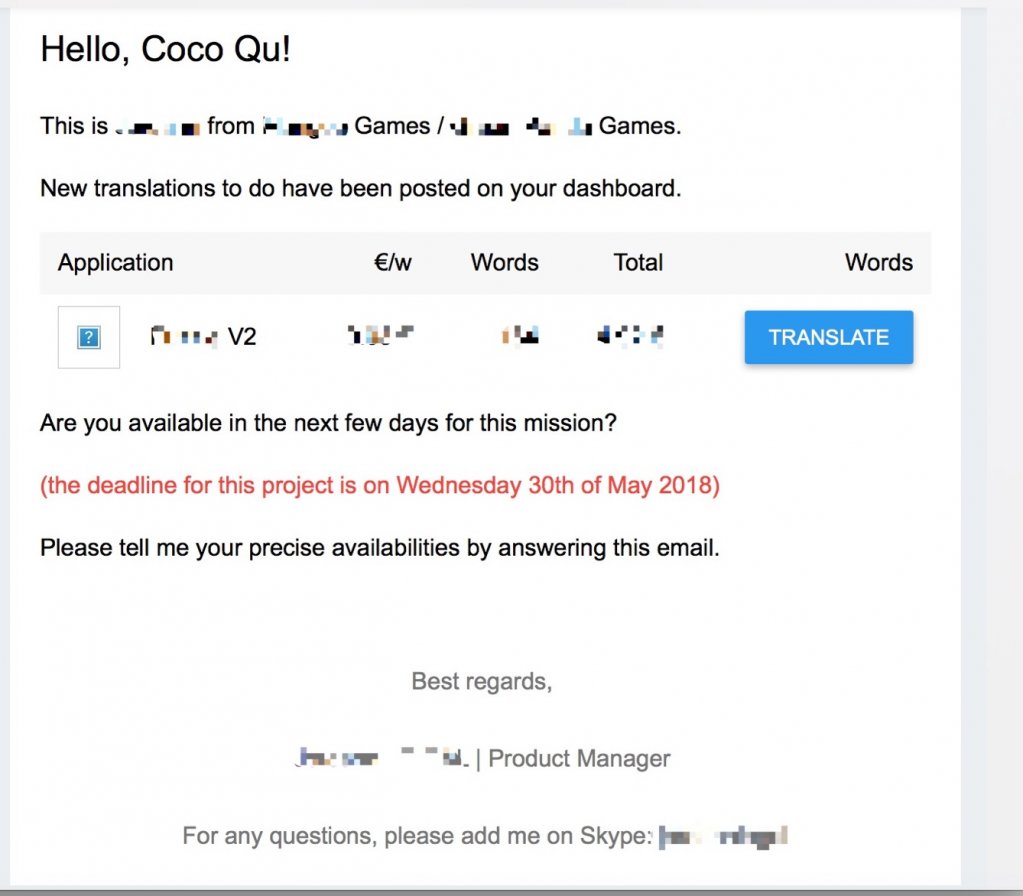1023x896 pixels.
Task: Click the €/w column header
Action: pyautogui.click(x=392, y=262)
